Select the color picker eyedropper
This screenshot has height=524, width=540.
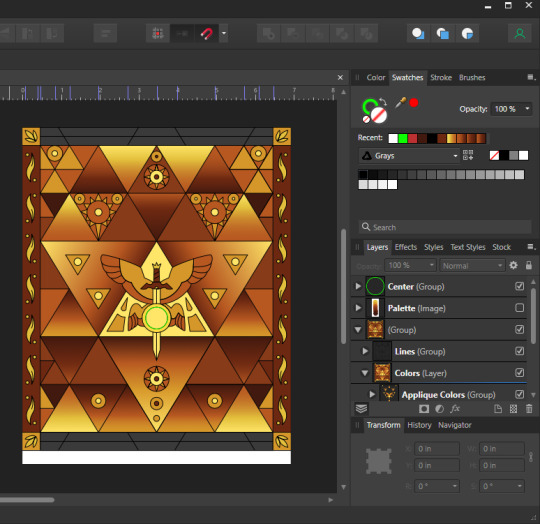(x=400, y=102)
